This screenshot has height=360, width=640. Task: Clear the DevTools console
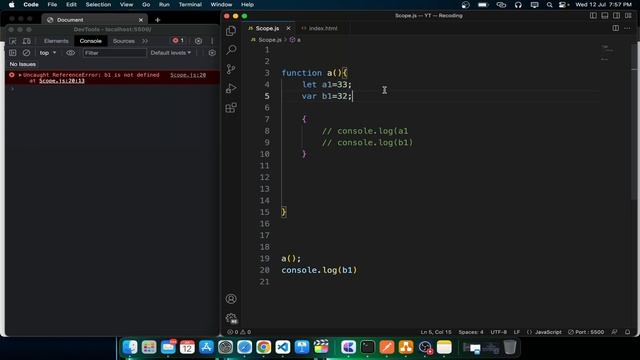pyautogui.click(x=26, y=53)
